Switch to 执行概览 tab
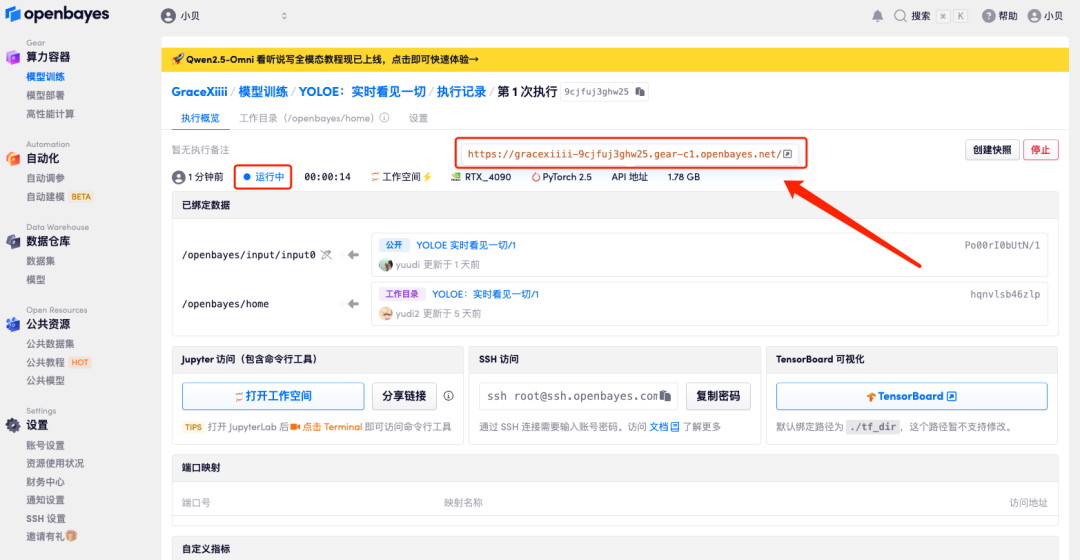This screenshot has height=560, width=1080. [x=200, y=118]
